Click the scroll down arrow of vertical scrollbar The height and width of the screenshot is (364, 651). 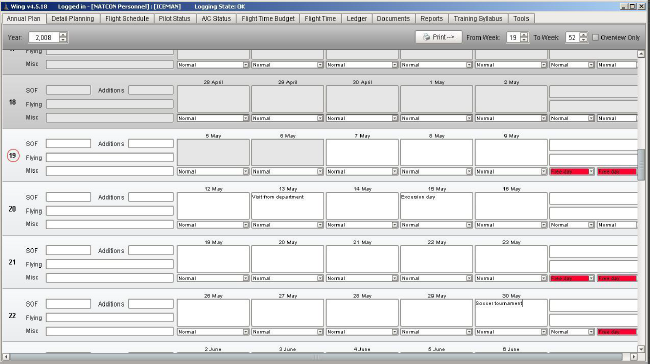pos(641,349)
